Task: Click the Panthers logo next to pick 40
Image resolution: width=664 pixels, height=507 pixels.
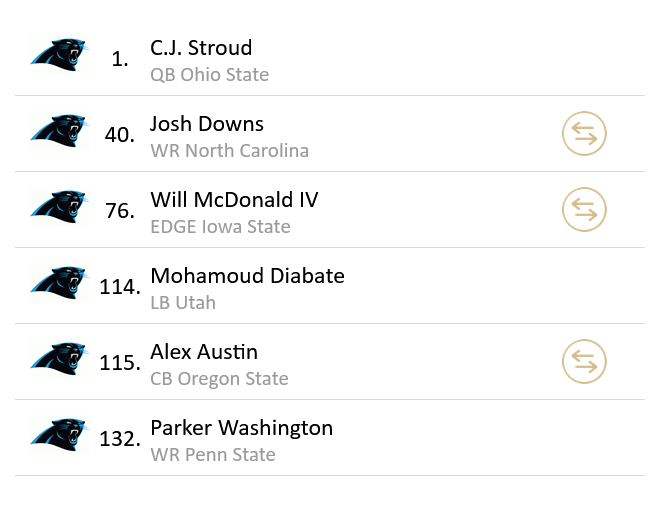Action: (x=60, y=131)
